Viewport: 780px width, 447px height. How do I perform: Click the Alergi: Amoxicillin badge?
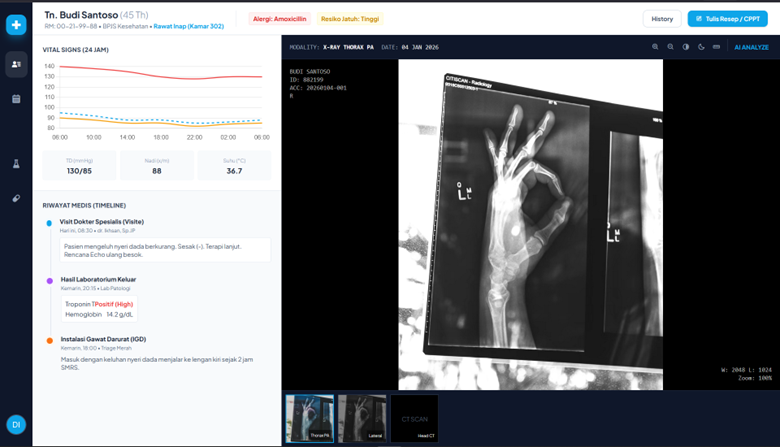point(279,19)
